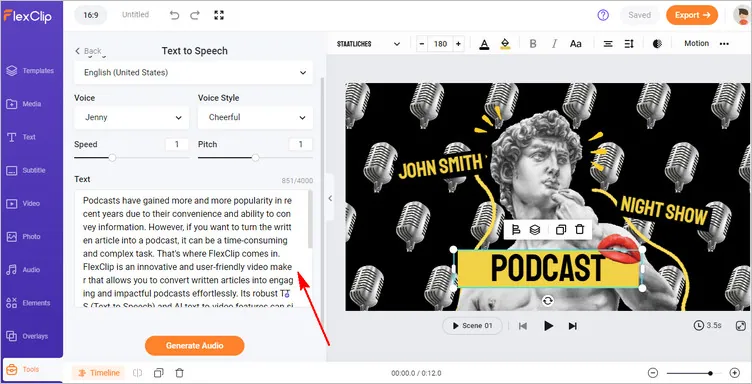Viewport: 752px width, 384px height.
Task: Select the NIGHT SHOW text on canvas
Action: tap(665, 210)
